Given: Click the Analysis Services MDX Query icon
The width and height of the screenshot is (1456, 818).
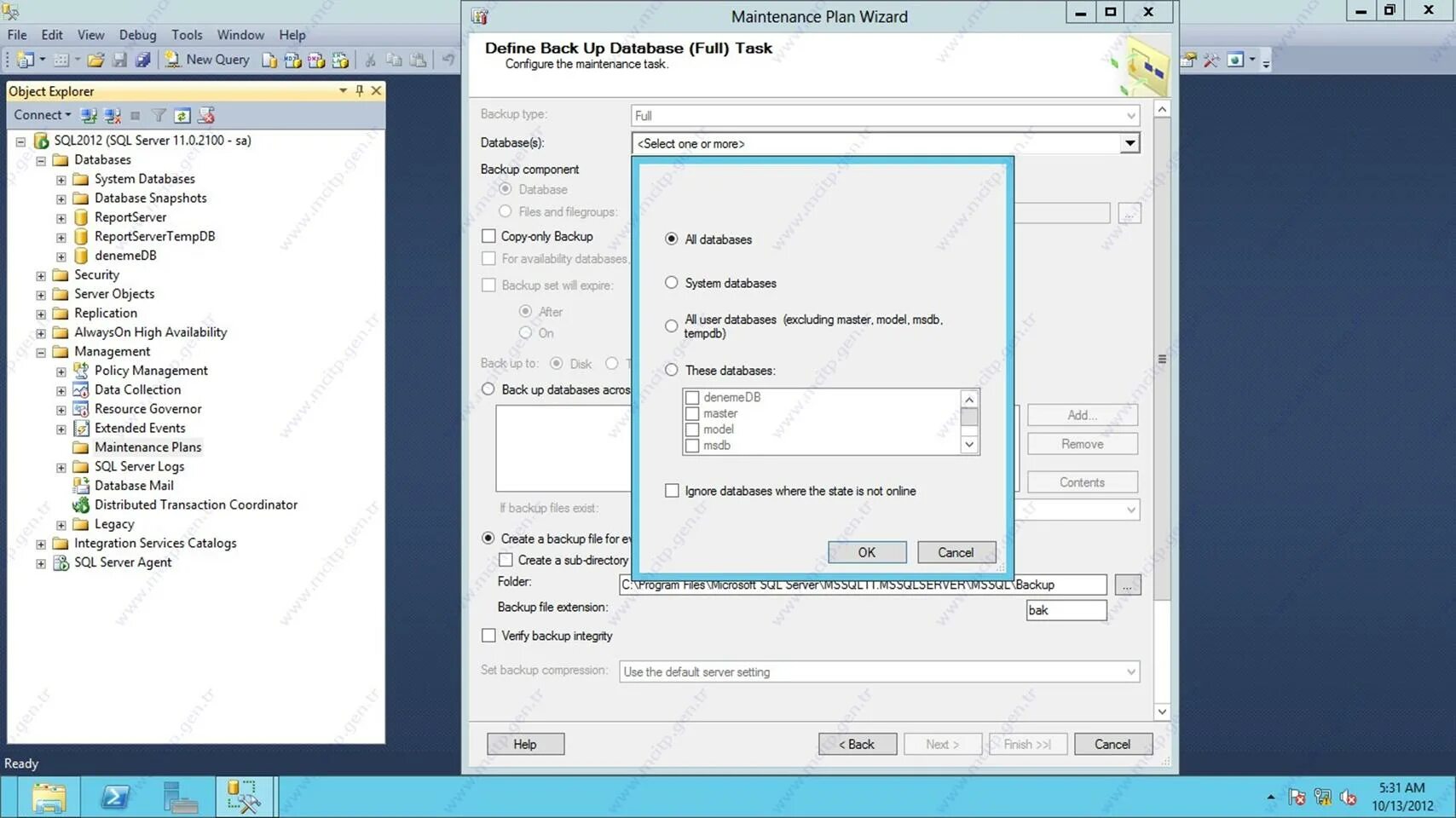Looking at the screenshot, I should [292, 60].
